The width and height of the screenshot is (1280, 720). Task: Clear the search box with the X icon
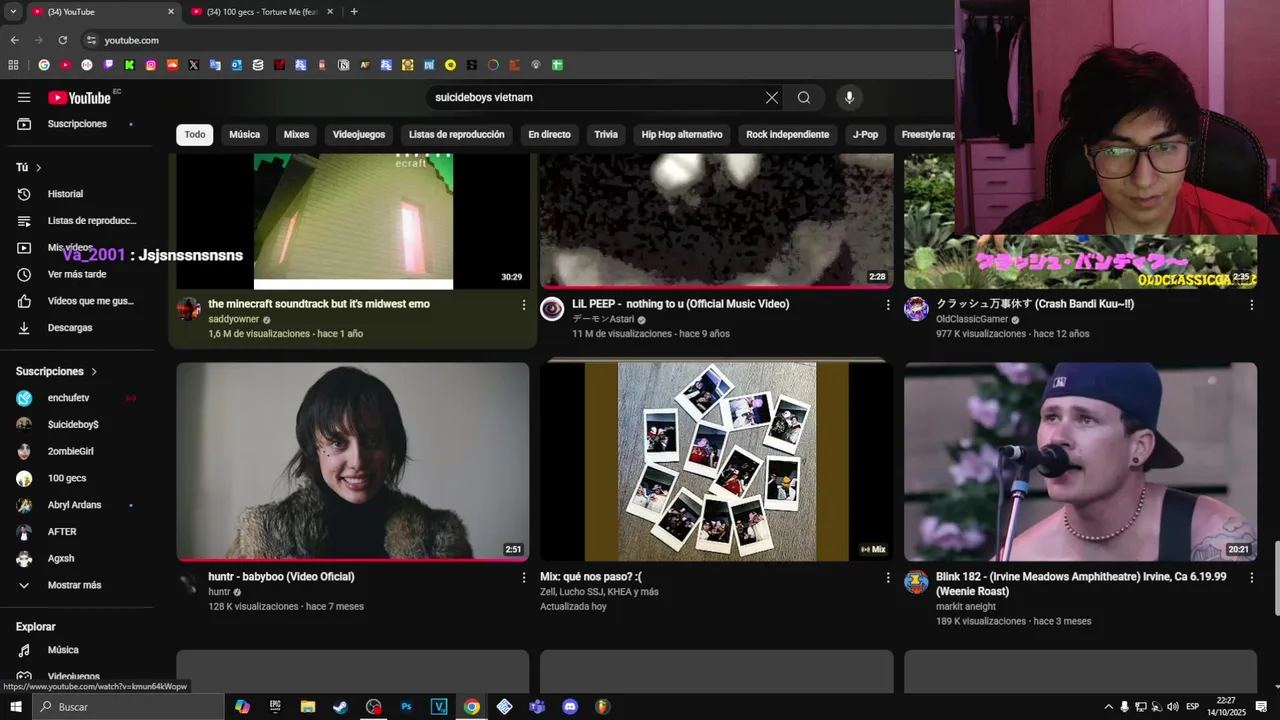(x=772, y=97)
